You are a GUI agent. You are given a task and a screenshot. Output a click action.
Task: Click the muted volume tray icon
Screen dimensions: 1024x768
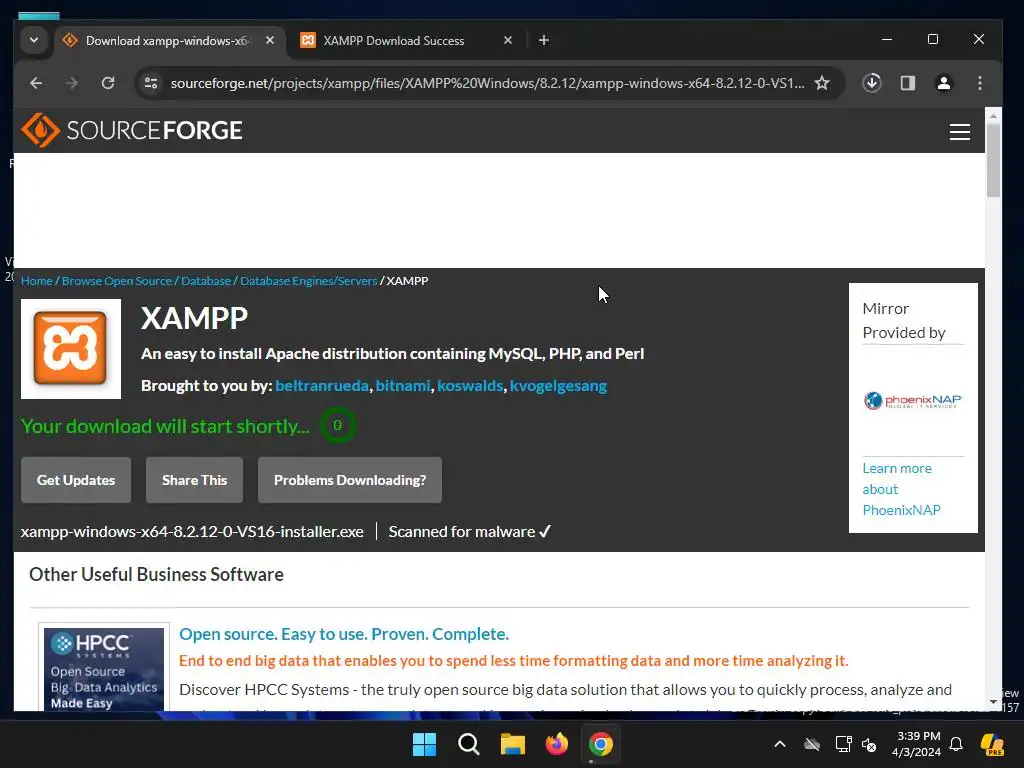(869, 744)
